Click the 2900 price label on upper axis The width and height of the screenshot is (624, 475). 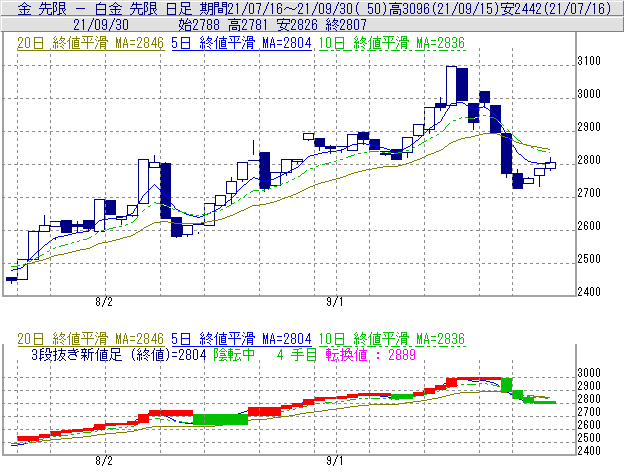pos(589,127)
